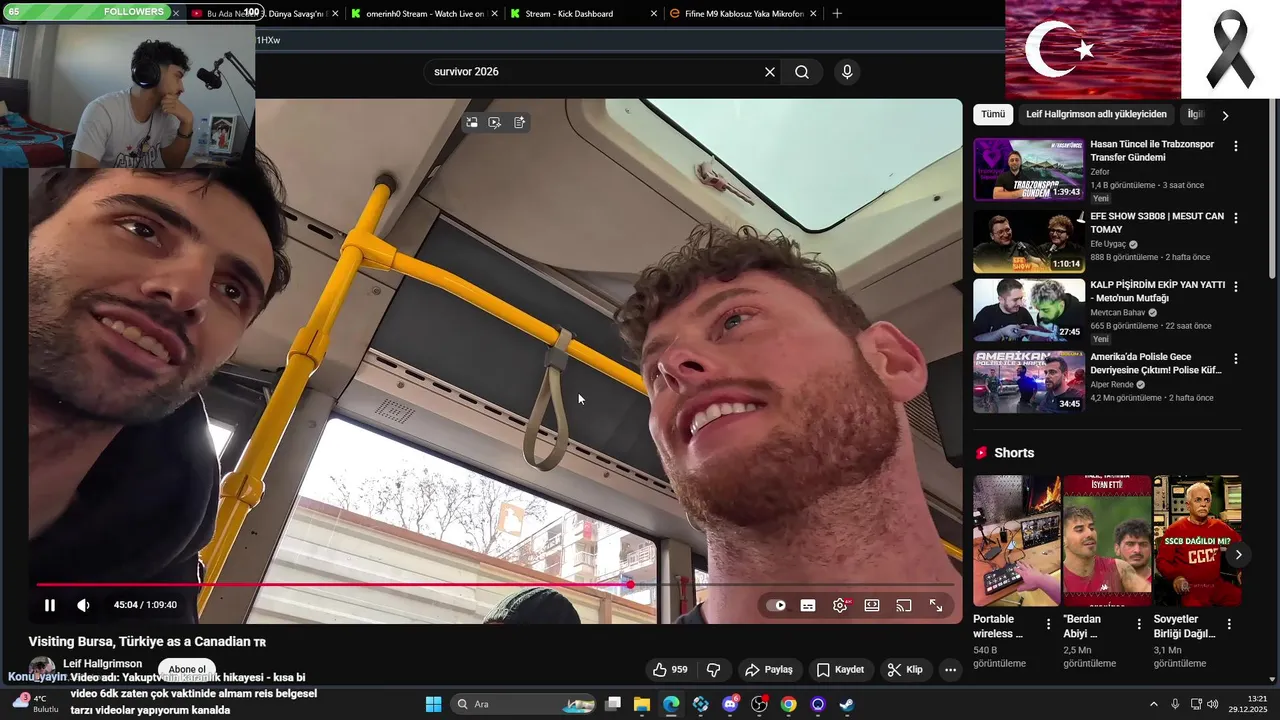Select 'Leif Hallgrimson adlı yükleyiciden' chip
The image size is (1280, 720).
coord(1096,115)
